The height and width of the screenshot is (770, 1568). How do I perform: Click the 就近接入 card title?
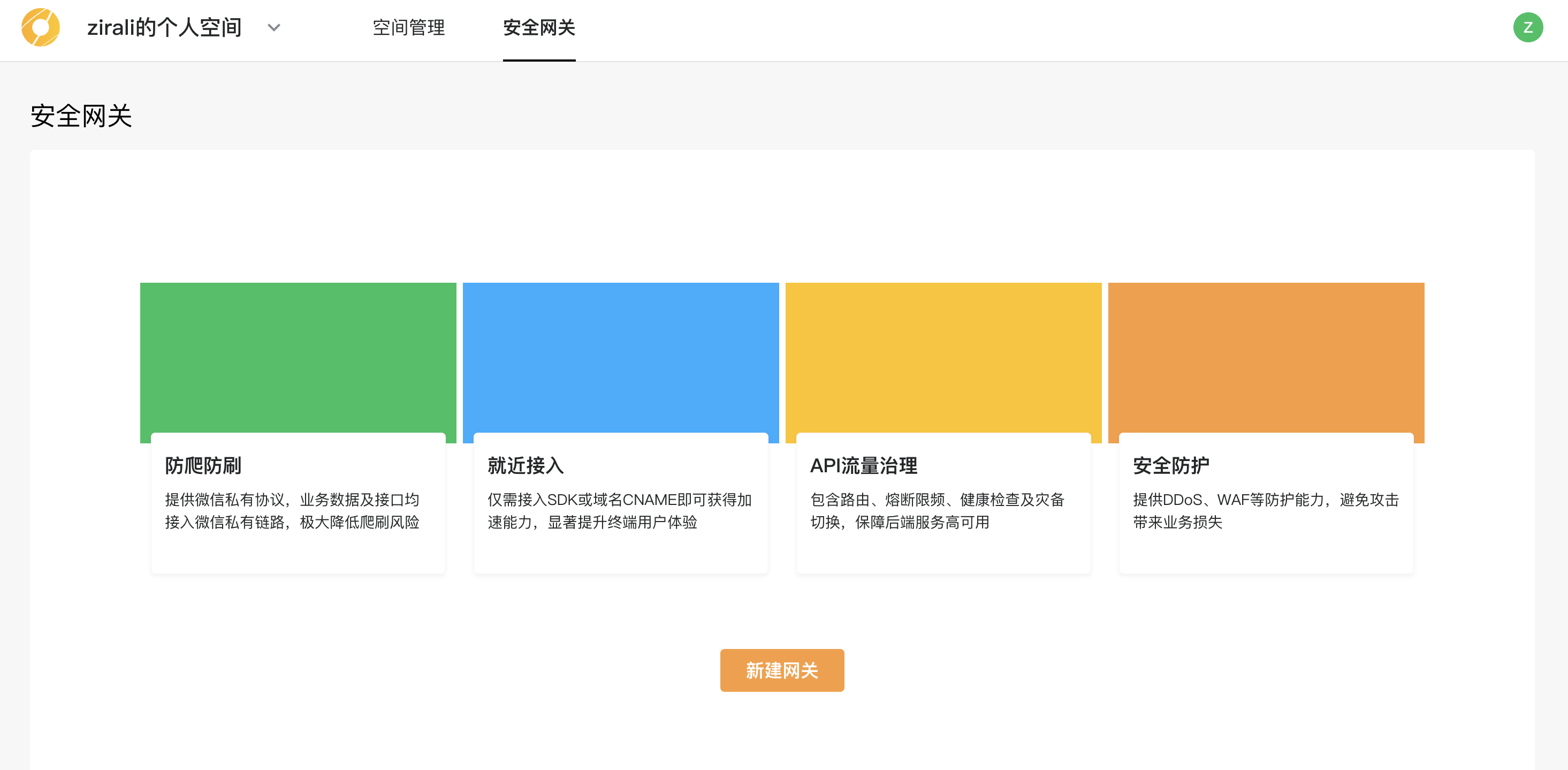coord(526,465)
